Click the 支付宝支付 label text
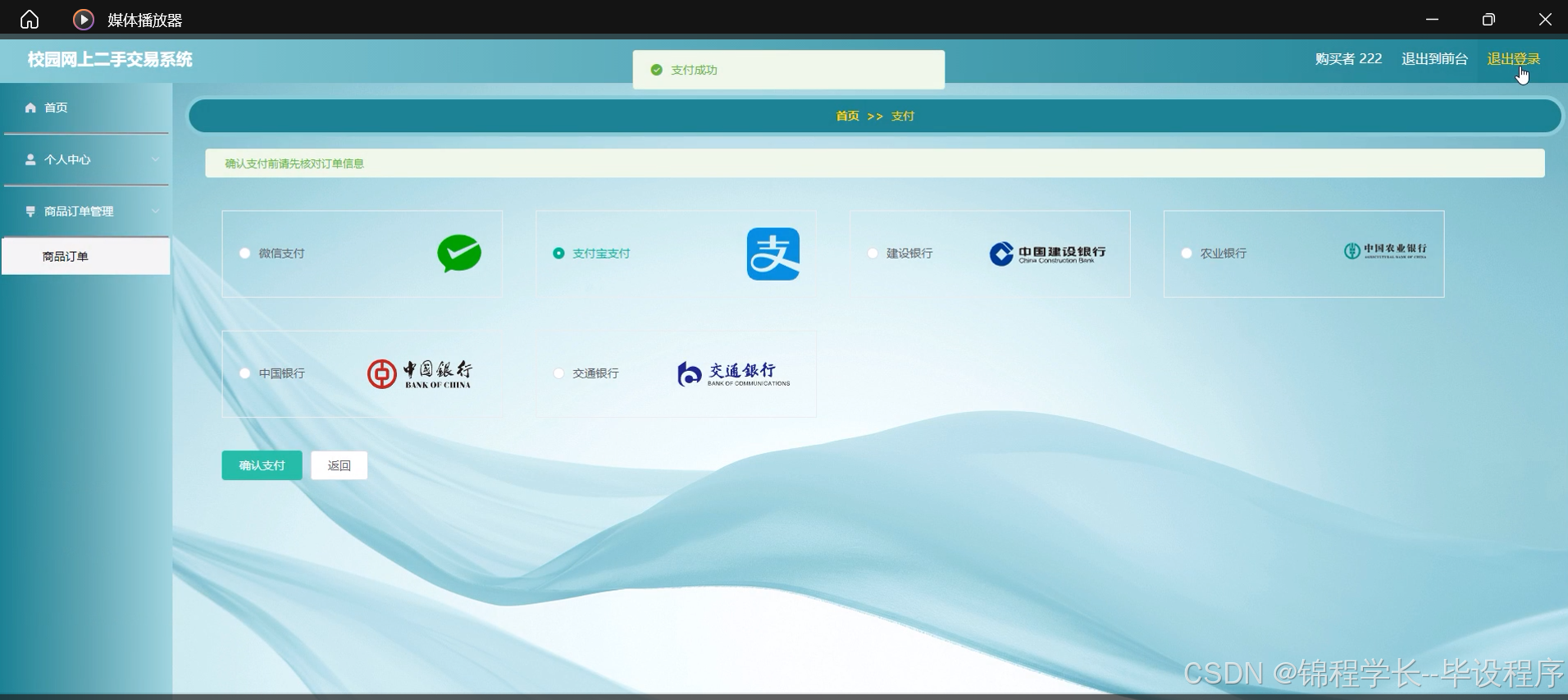Image resolution: width=1568 pixels, height=700 pixels. [x=601, y=253]
